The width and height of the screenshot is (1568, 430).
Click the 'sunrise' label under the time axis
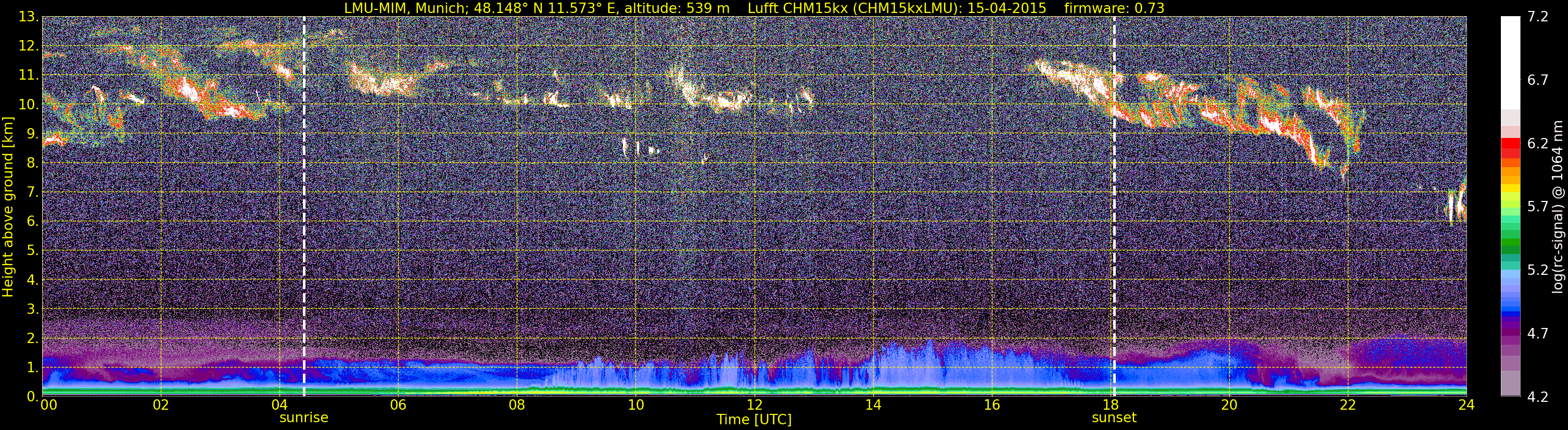click(x=304, y=418)
